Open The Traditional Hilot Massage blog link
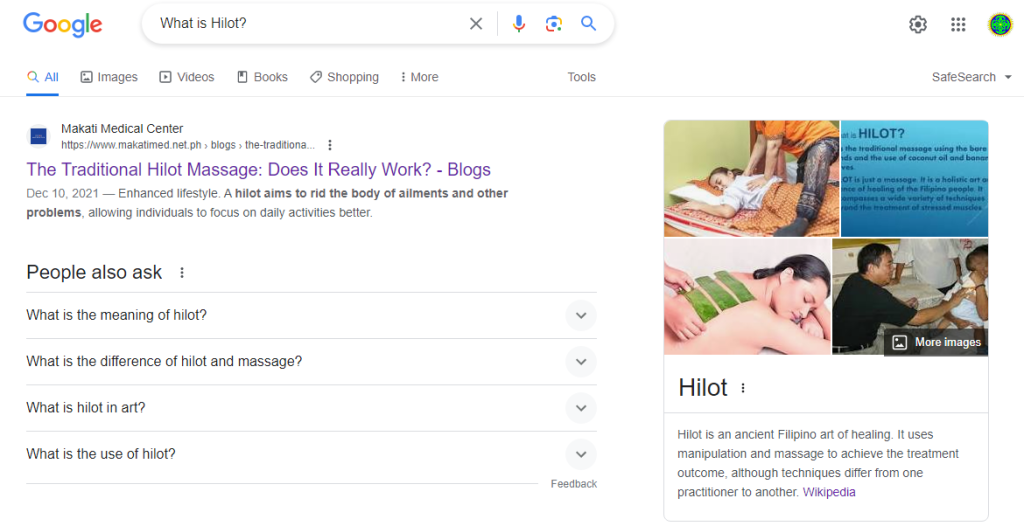This screenshot has height=526, width=1024. pyautogui.click(x=258, y=169)
